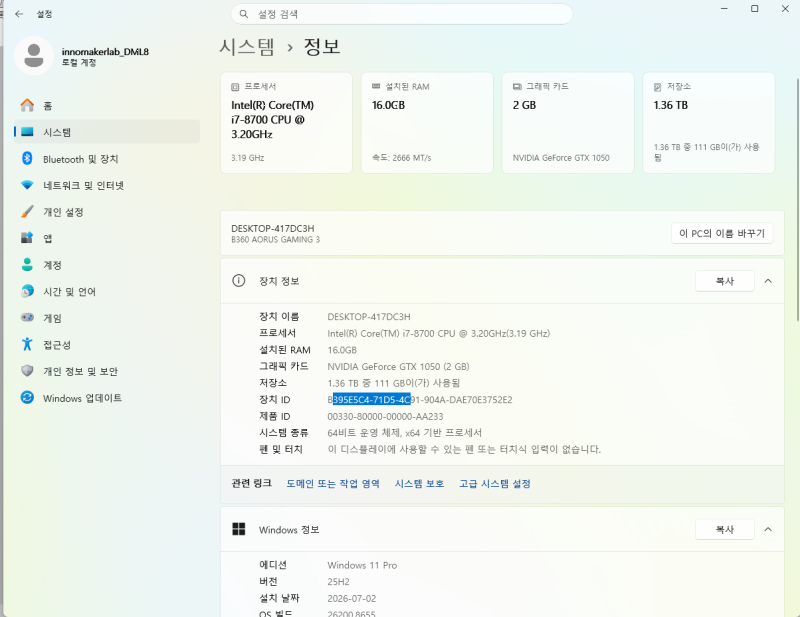Collapse the 장치 정보 section chevron
This screenshot has height=617, width=800.
[768, 281]
